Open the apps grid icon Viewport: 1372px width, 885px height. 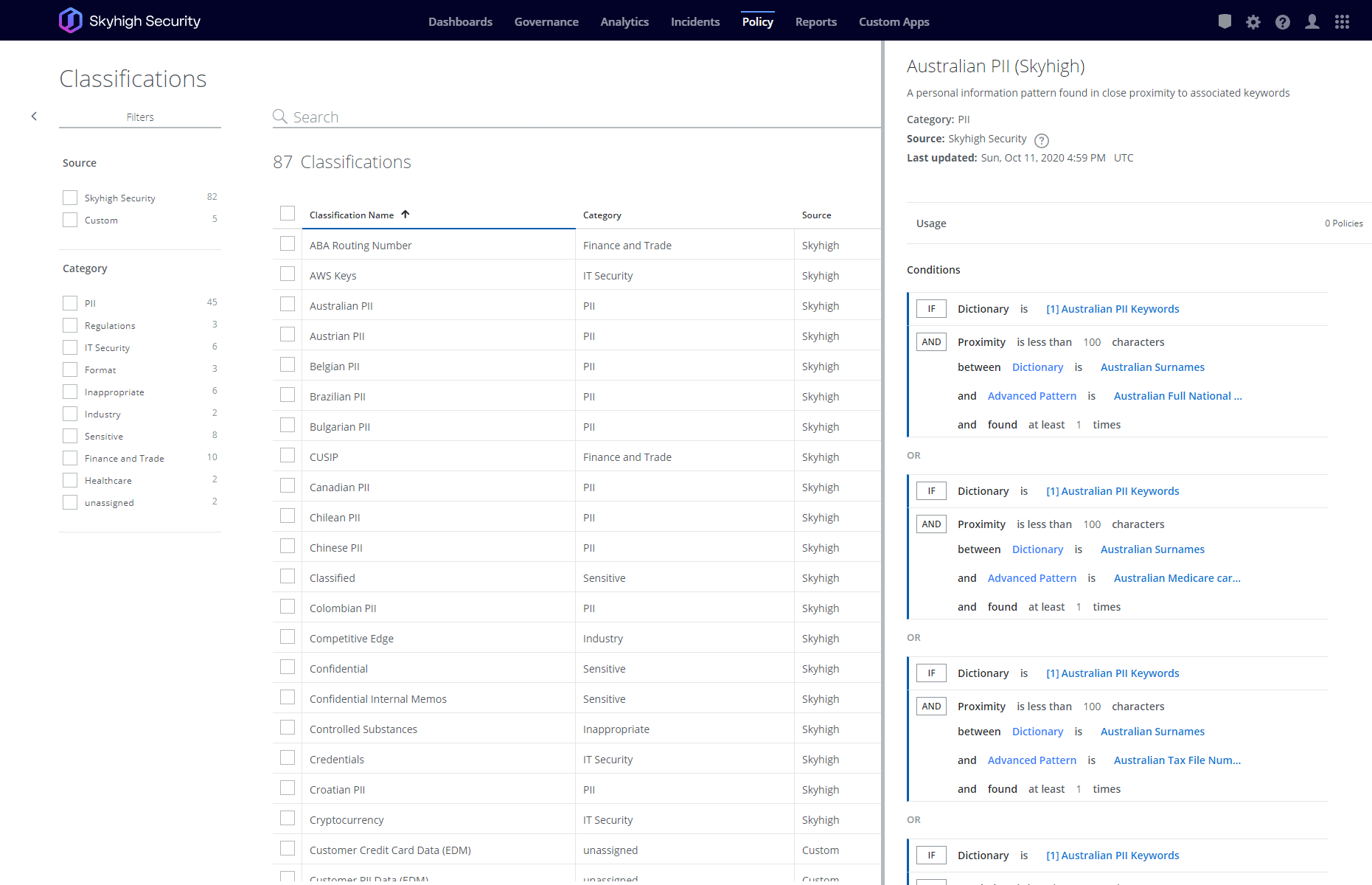point(1342,22)
